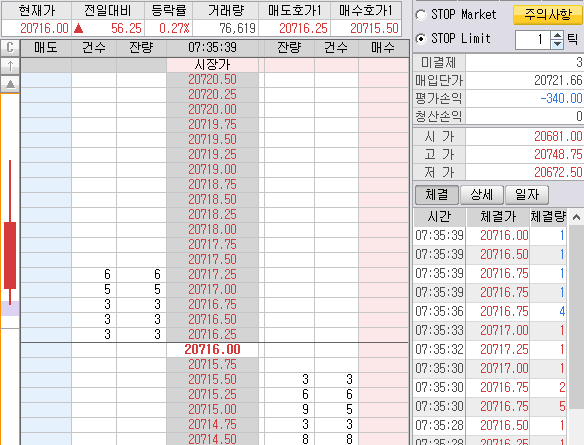Click the 거래량 value 76,619
The width and height of the screenshot is (584, 445).
pyautogui.click(x=237, y=28)
